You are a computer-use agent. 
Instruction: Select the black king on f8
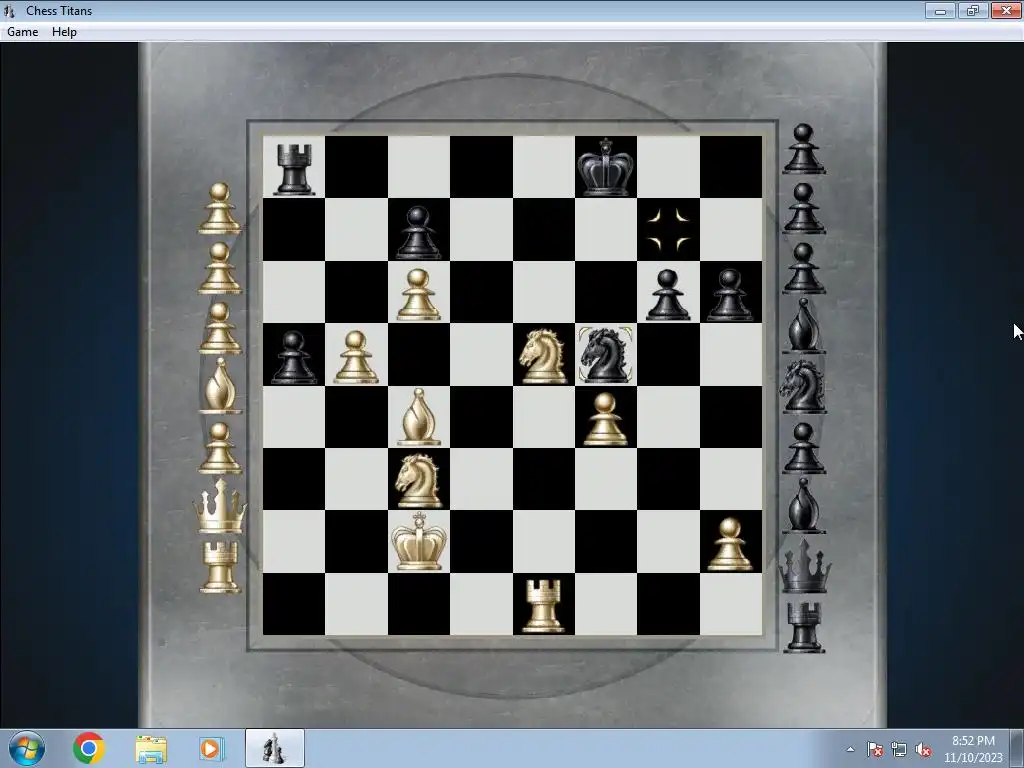coord(605,167)
